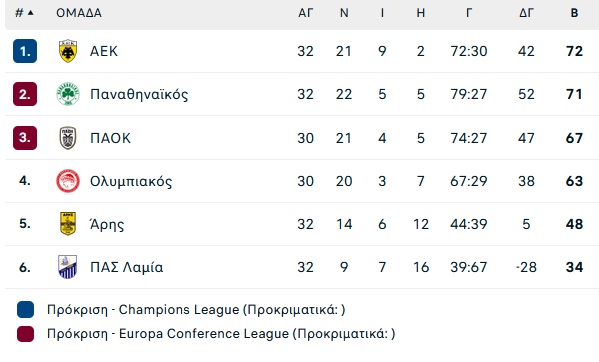Image resolution: width=599 pixels, height=362 pixels.
Task: Sort by the ΟΜΑΔΑ column header
Action: tap(79, 13)
